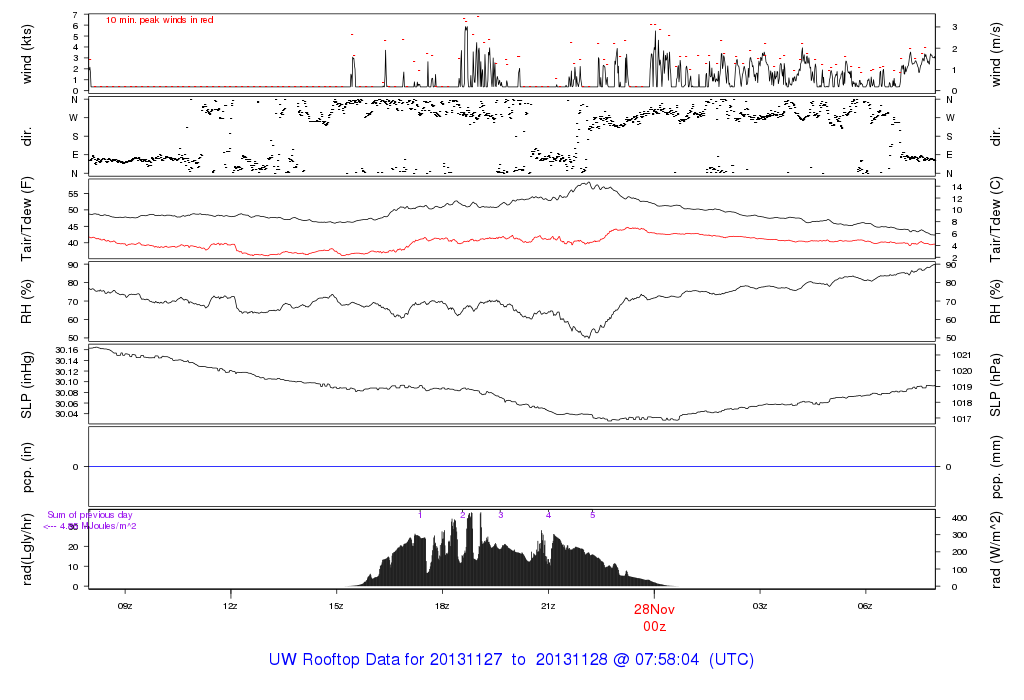1024x700 pixels.
Task: Click the '1021' hPa tick value
Action: (x=961, y=355)
